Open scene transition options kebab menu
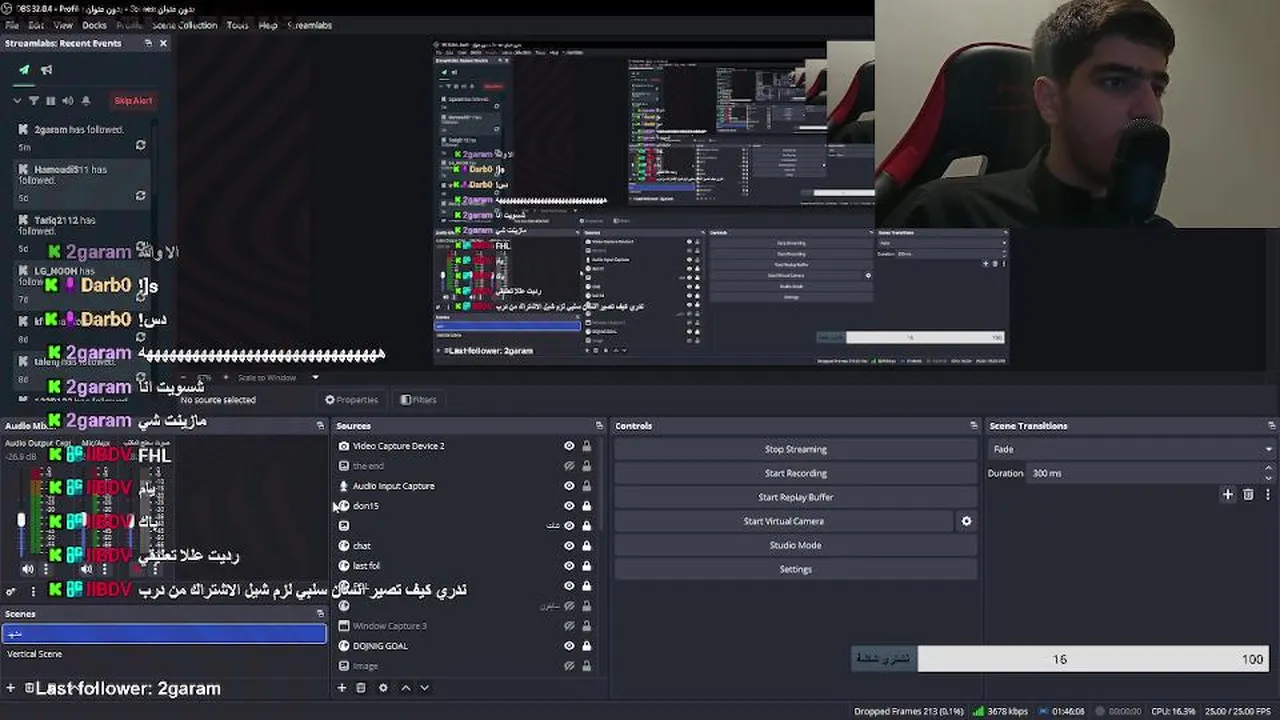 tap(1266, 494)
